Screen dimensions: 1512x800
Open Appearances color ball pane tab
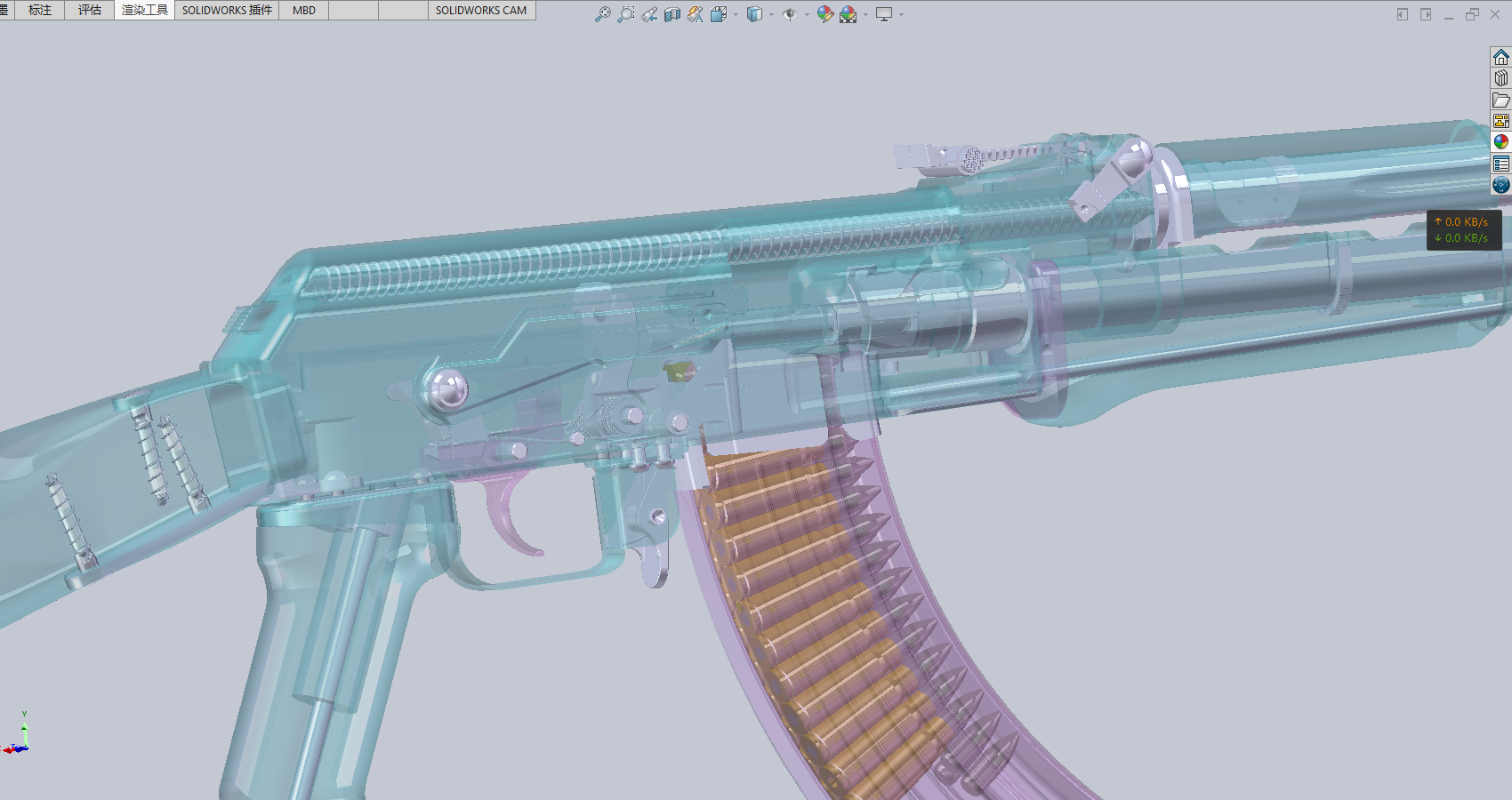tap(1501, 142)
